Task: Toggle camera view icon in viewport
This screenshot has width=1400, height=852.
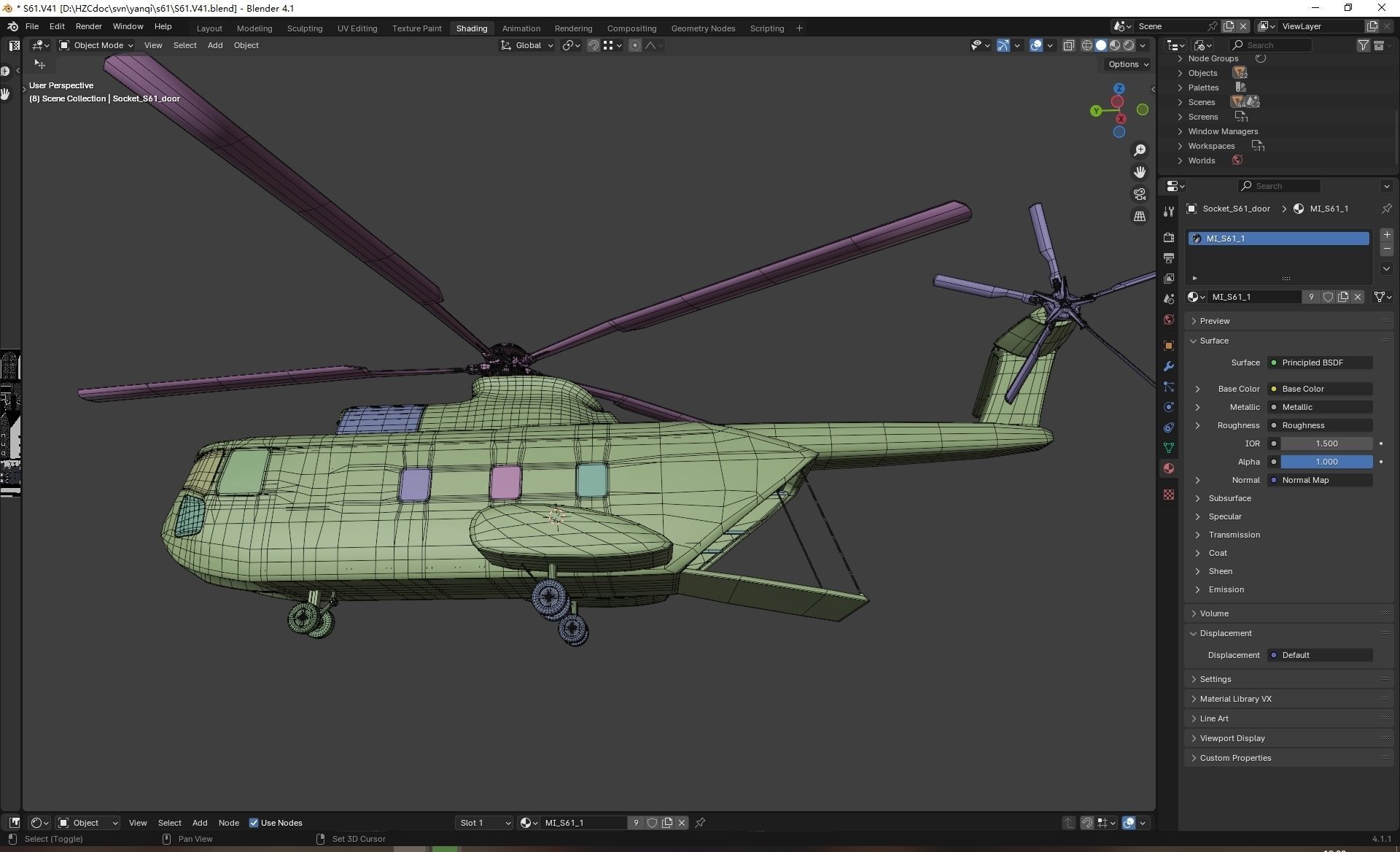Action: 1140,194
